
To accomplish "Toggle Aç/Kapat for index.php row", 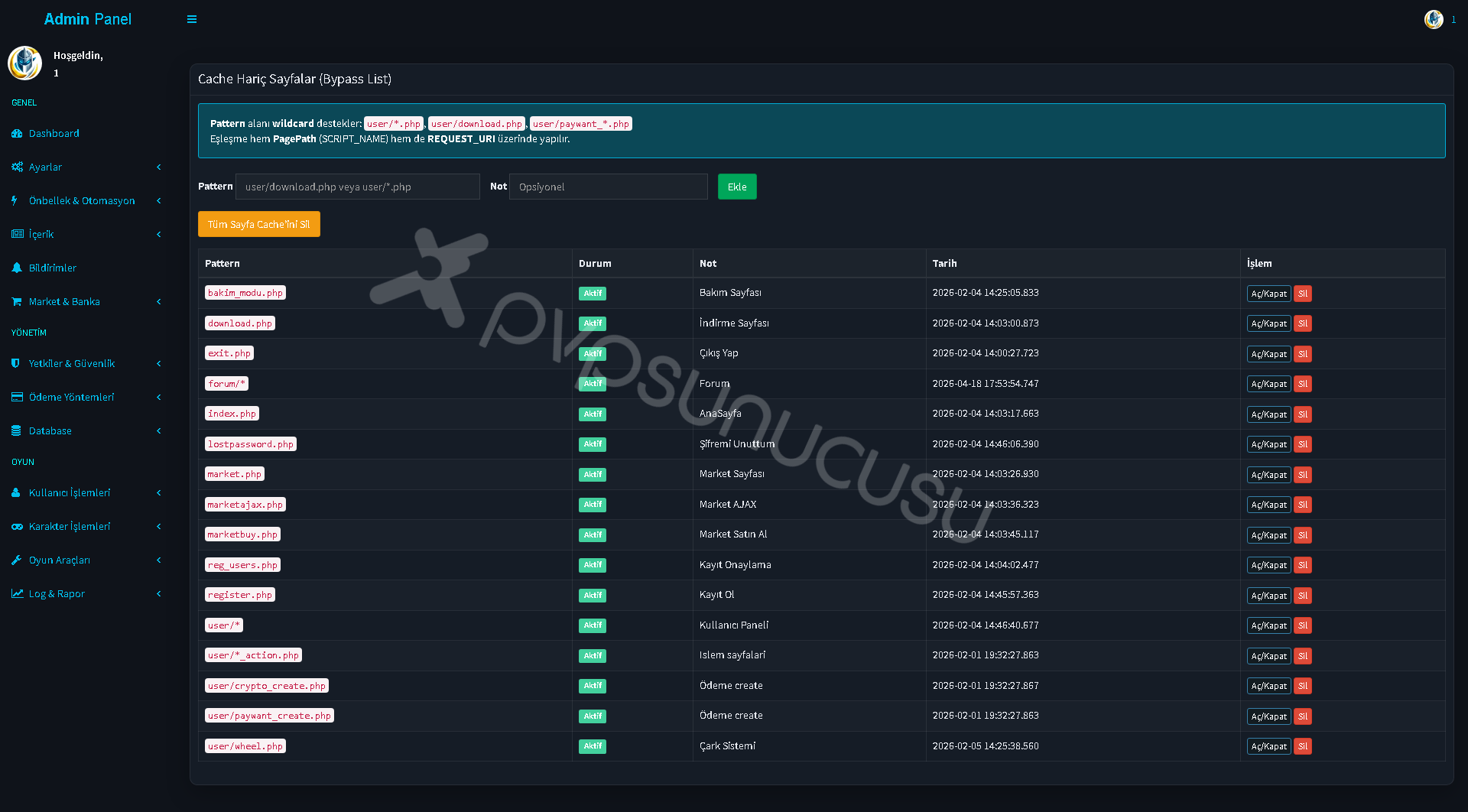I will coord(1269,414).
